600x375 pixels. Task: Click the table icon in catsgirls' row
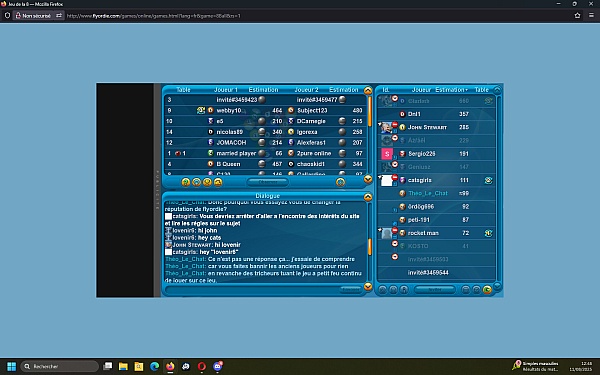pos(488,180)
